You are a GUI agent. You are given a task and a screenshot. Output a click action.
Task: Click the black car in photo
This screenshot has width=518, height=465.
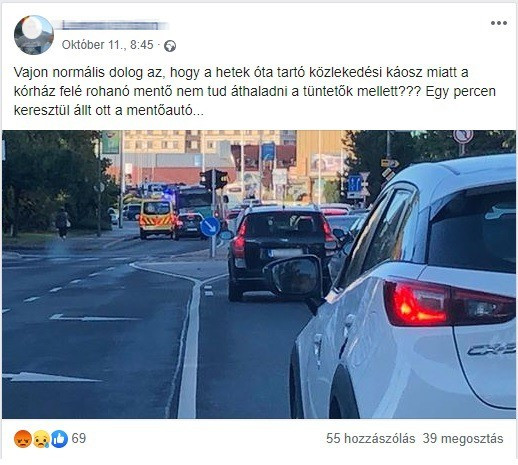(281, 253)
